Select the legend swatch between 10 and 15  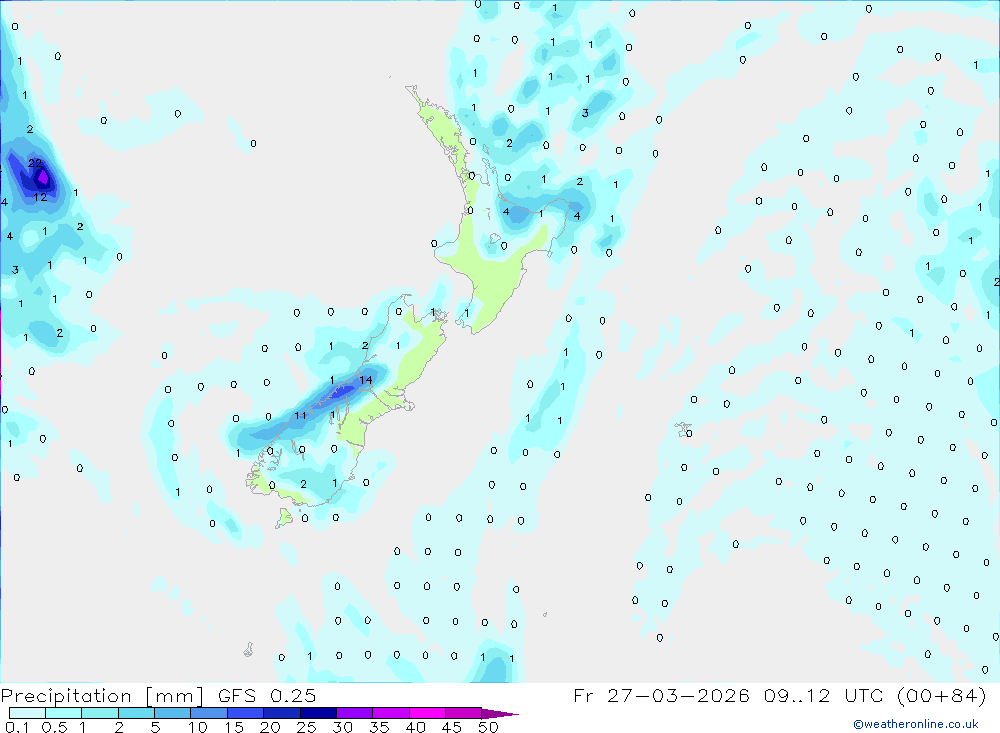[209, 713]
